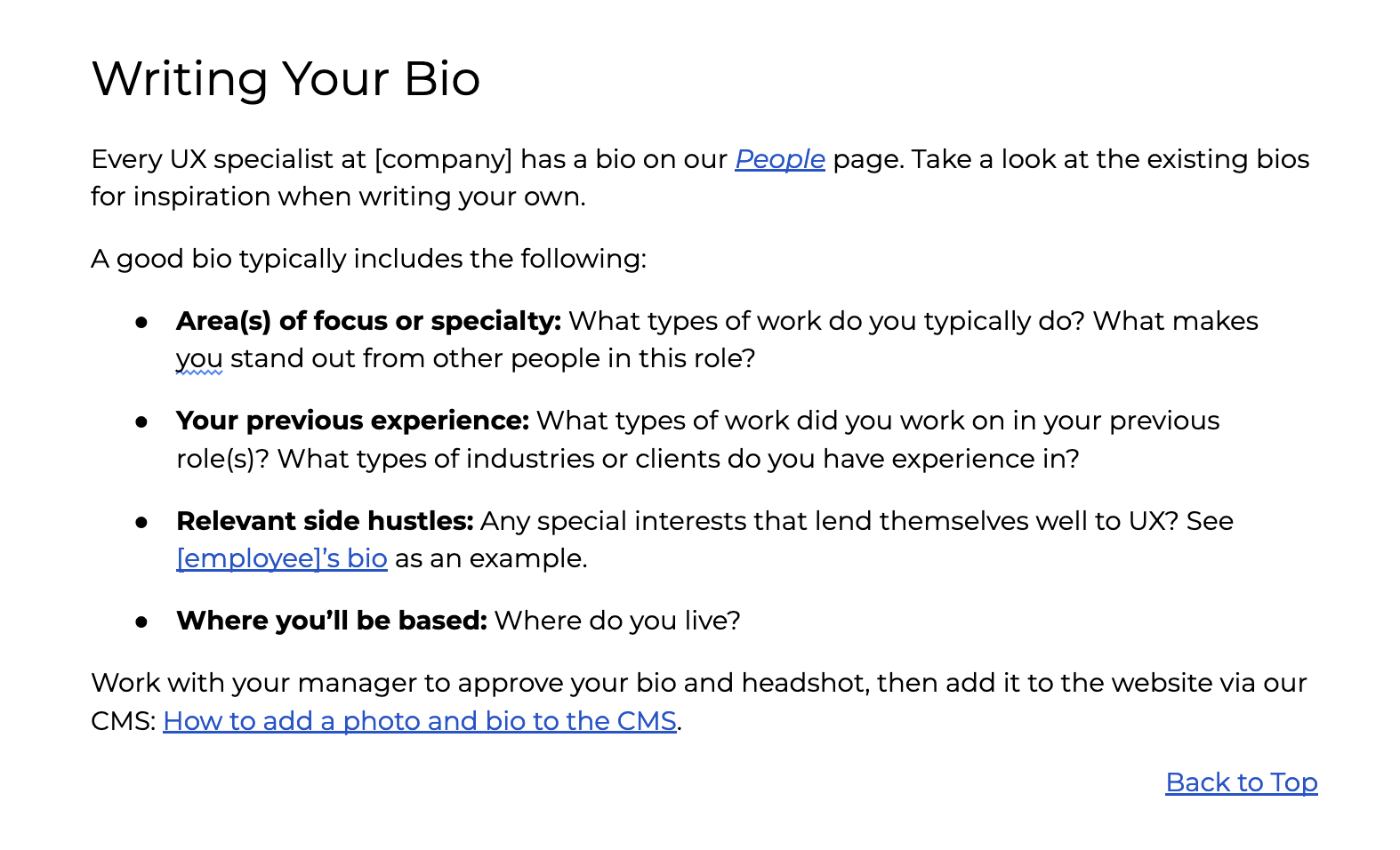Click the "Writing Your Bio" heading

[x=286, y=78]
